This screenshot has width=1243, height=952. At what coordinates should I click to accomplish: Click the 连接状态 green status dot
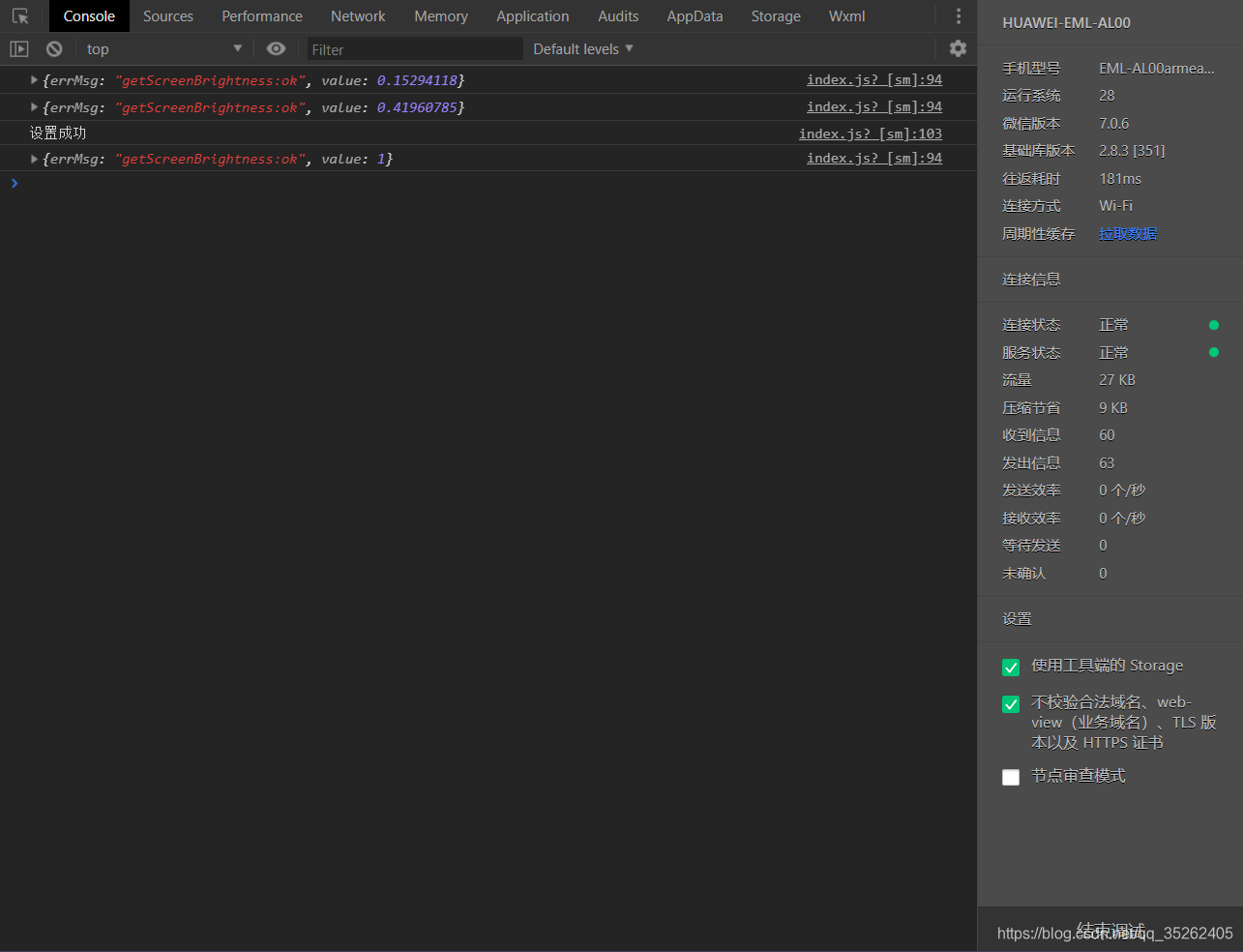pos(1214,325)
